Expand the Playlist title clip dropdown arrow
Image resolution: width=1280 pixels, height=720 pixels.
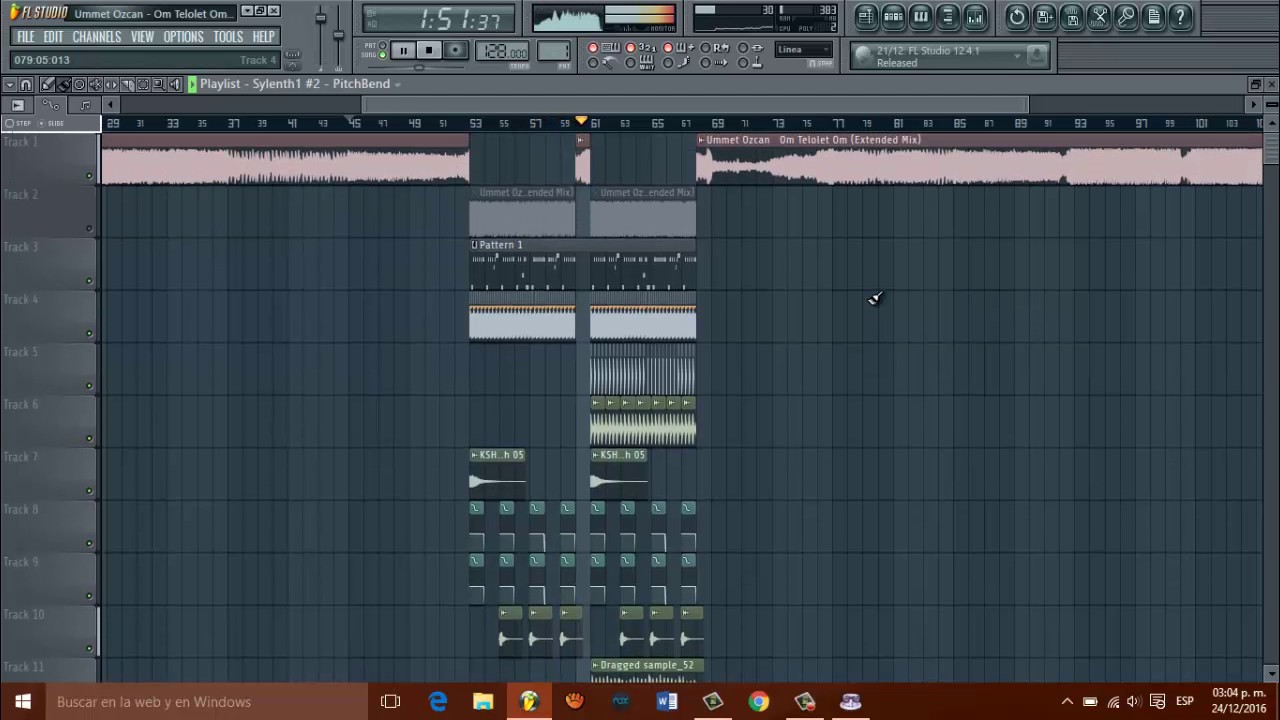point(397,85)
